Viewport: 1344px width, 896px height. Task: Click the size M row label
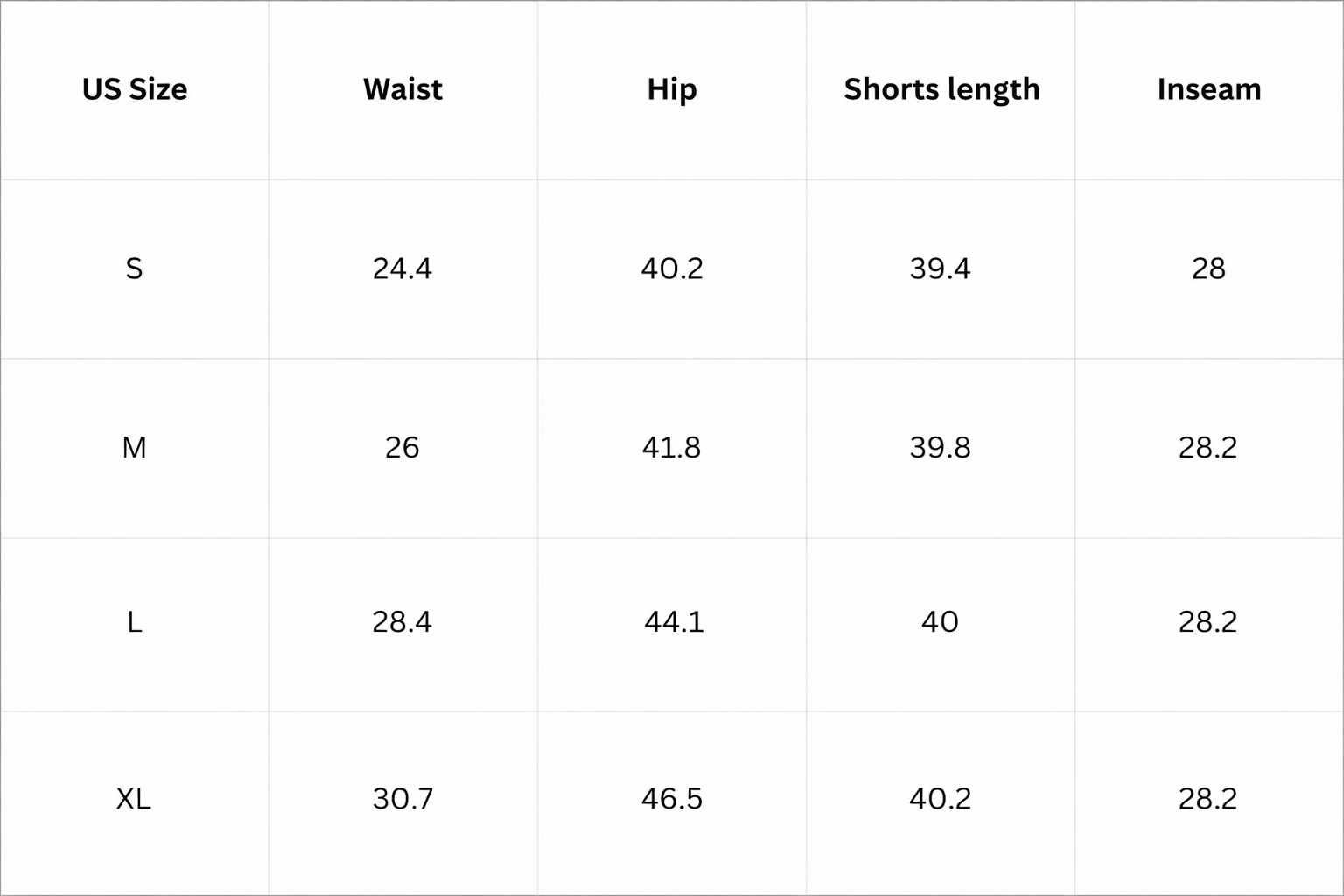[x=134, y=448]
